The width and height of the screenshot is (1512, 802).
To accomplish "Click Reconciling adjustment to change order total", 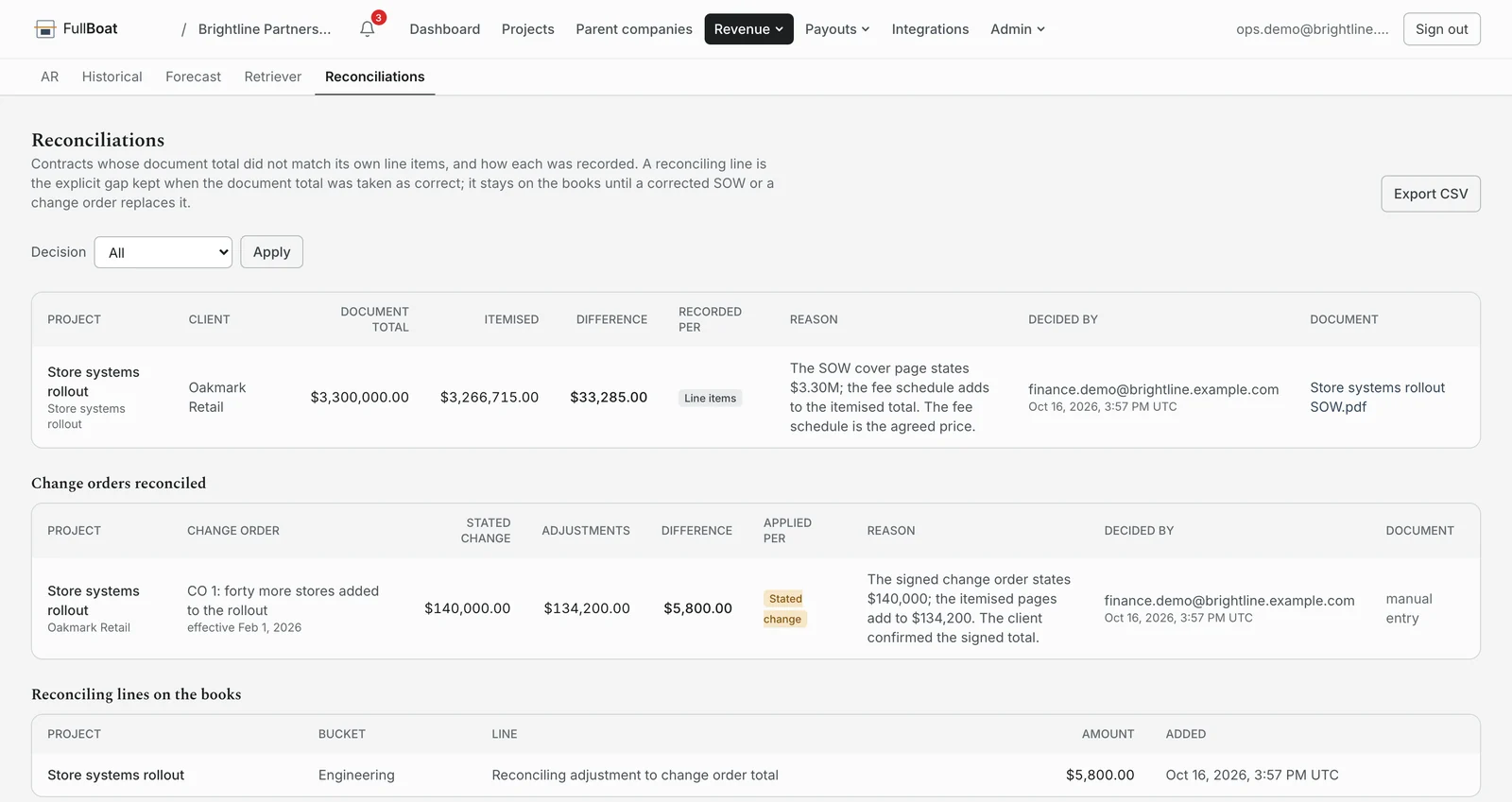I will (x=635, y=776).
